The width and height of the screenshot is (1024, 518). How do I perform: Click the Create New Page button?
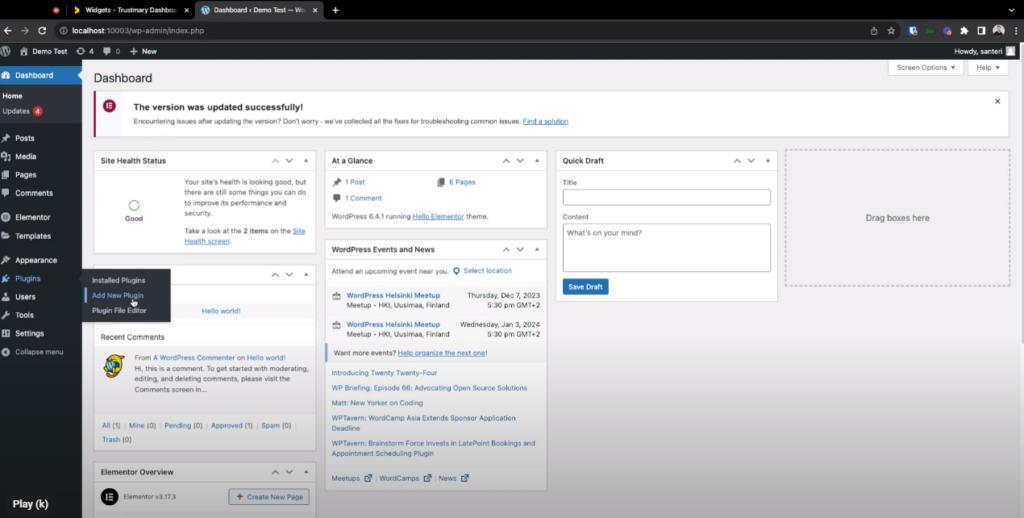coord(269,497)
